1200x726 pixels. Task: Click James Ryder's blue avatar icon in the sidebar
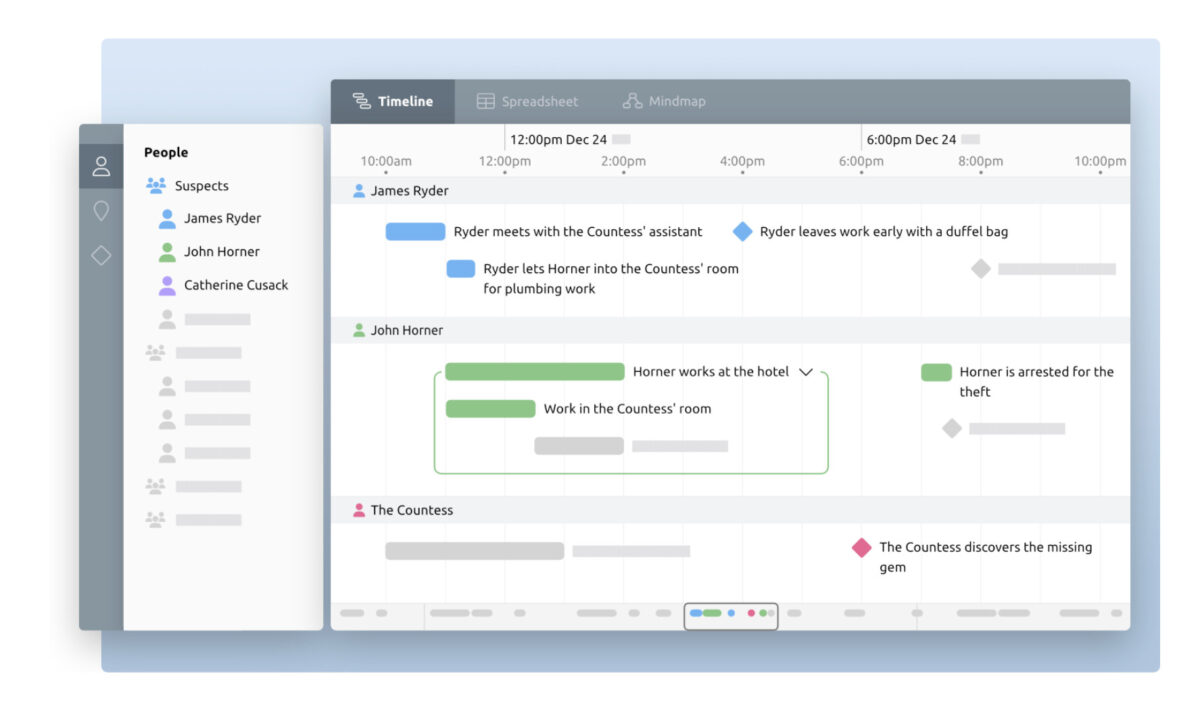tap(167, 218)
